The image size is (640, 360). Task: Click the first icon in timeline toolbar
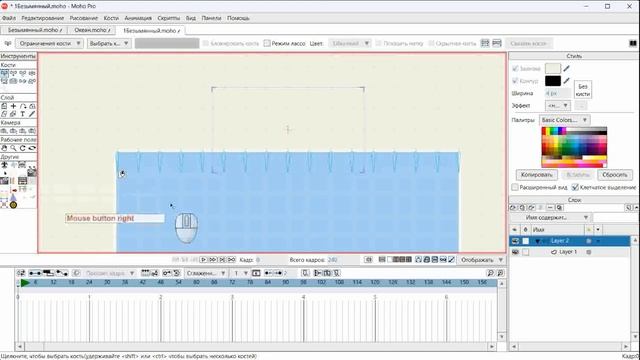pos(21,273)
